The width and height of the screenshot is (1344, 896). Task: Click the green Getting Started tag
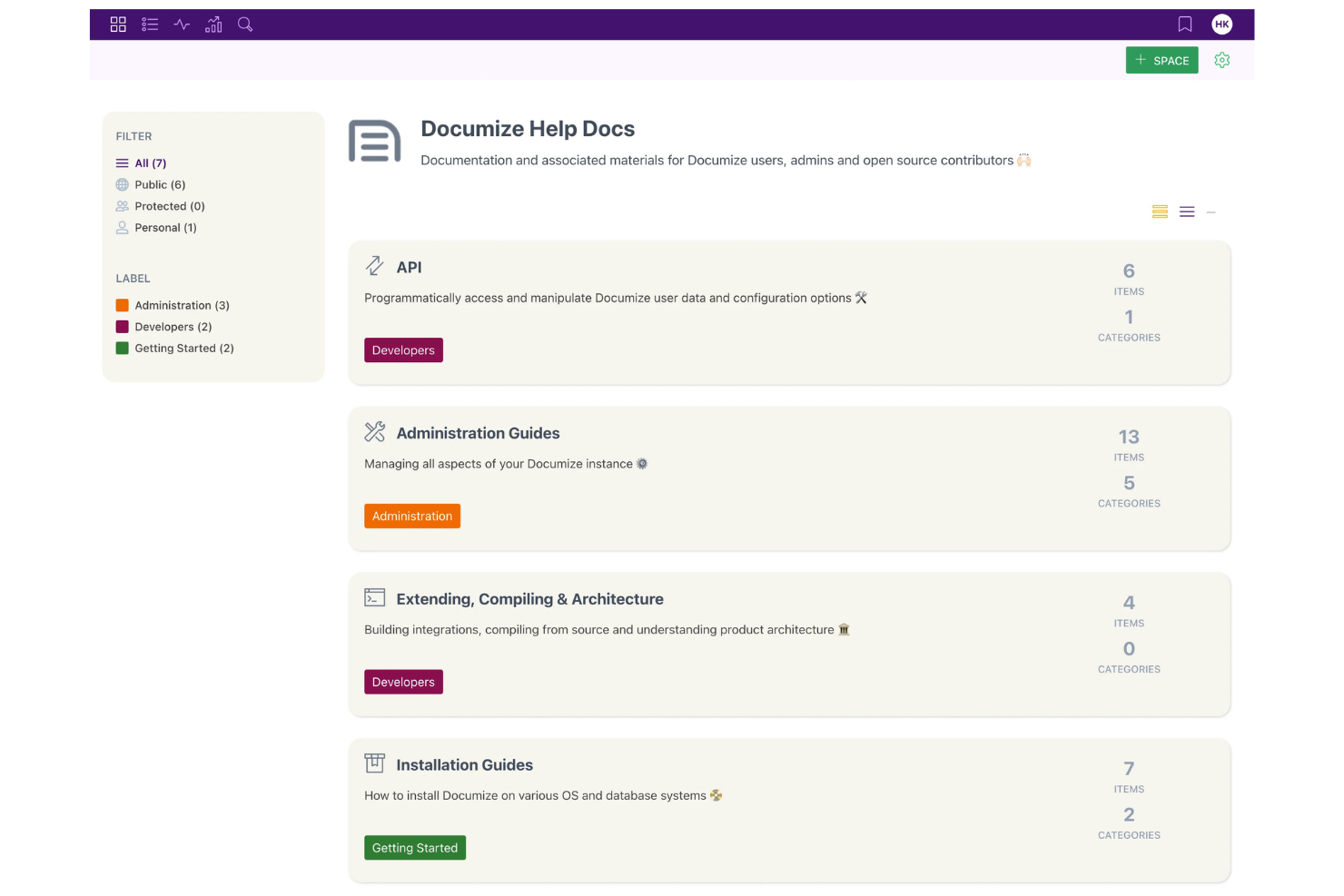[415, 848]
